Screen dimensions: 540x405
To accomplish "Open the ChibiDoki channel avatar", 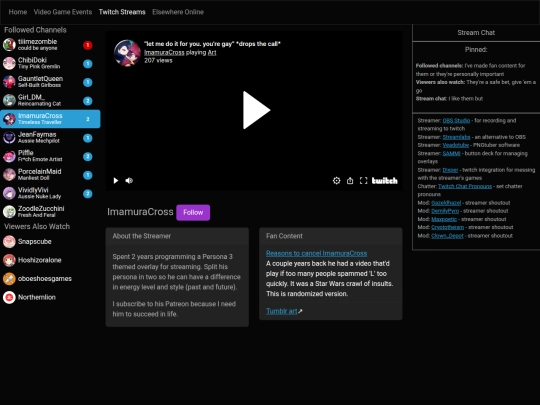I will 9,63.
